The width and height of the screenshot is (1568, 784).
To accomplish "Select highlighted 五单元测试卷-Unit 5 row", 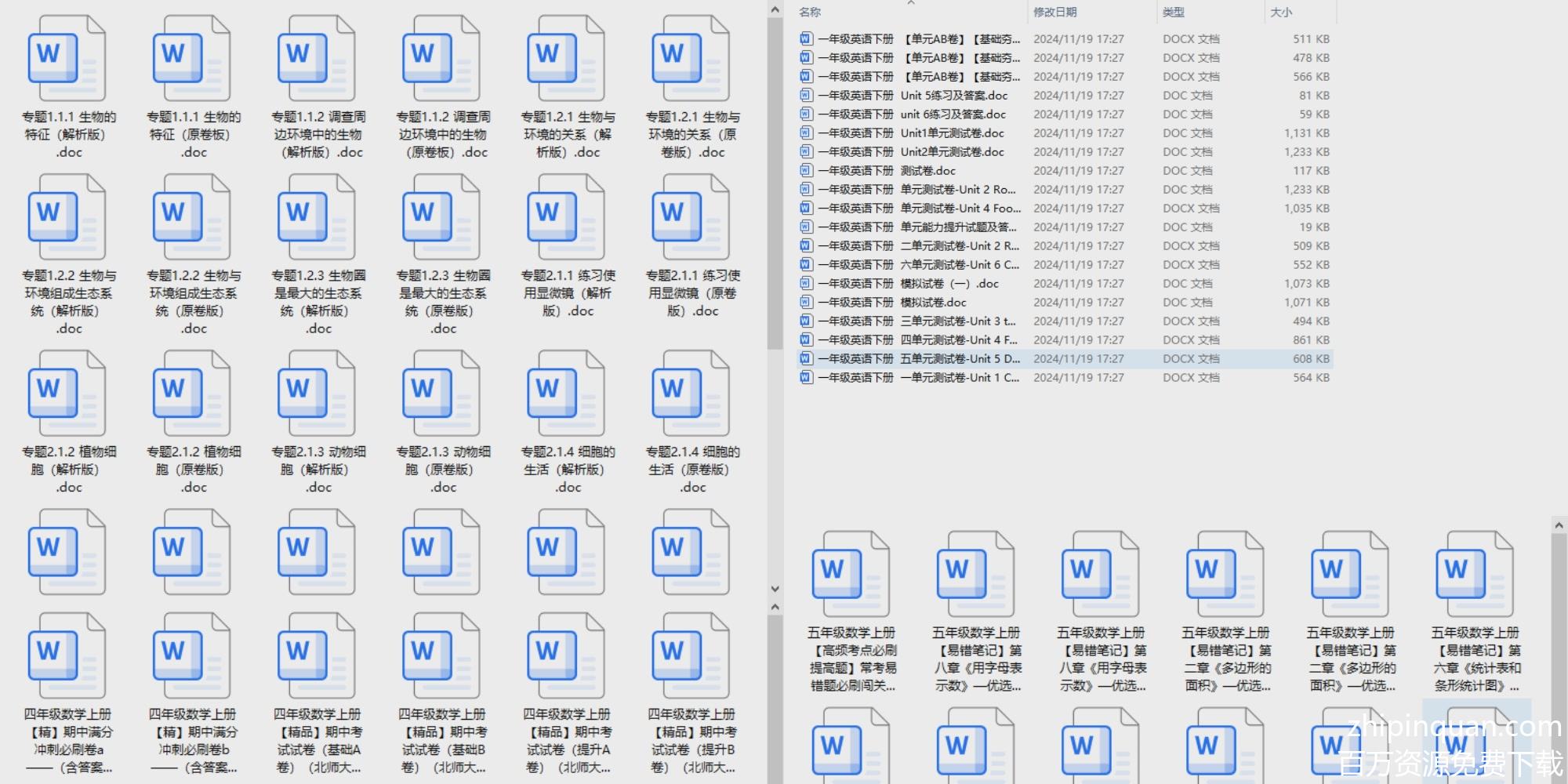I will pos(960,359).
